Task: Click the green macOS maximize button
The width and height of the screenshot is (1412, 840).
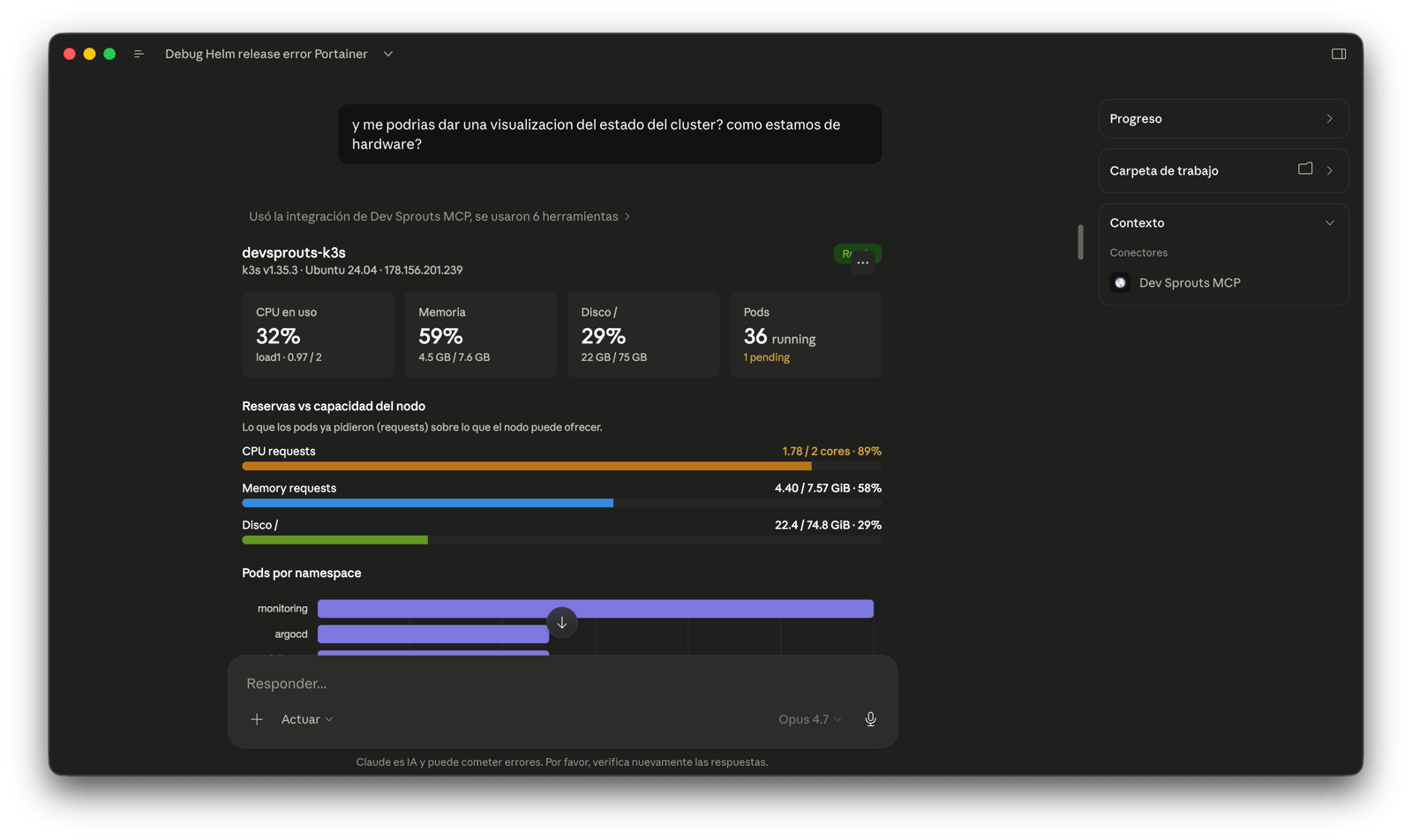Action: (109, 54)
